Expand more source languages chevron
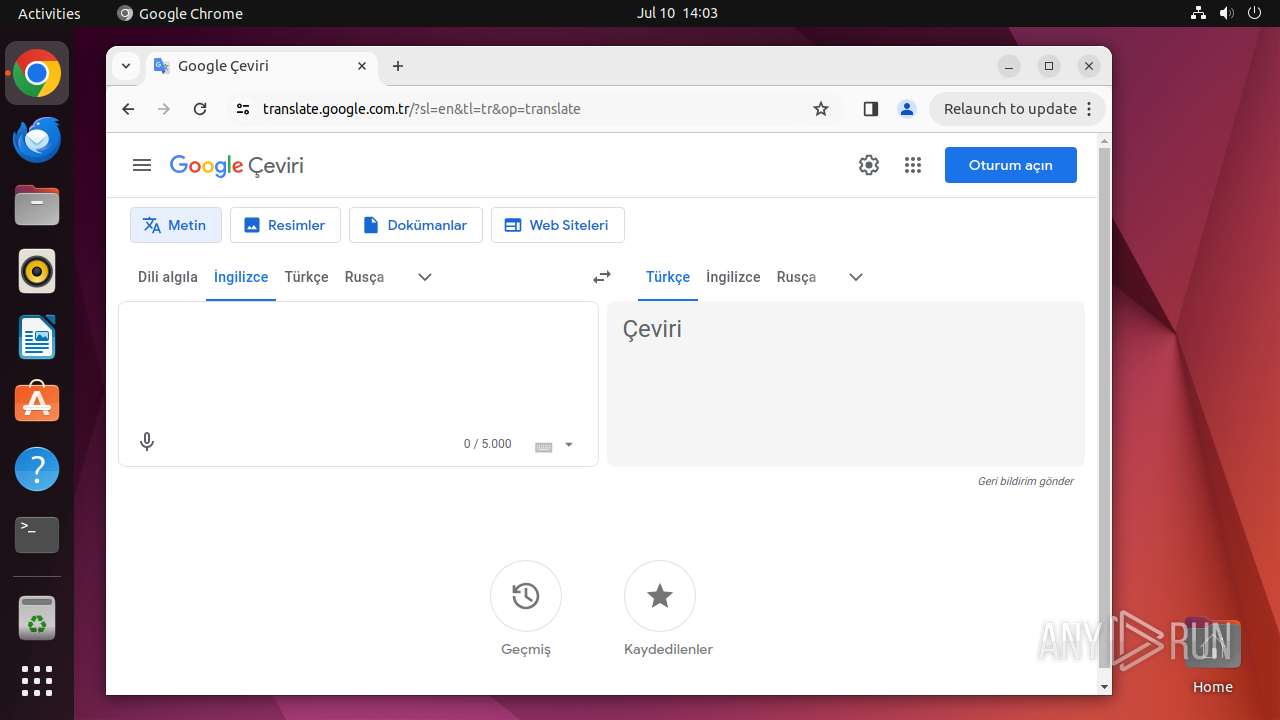Screen dimensions: 1280x720 (425, 277)
